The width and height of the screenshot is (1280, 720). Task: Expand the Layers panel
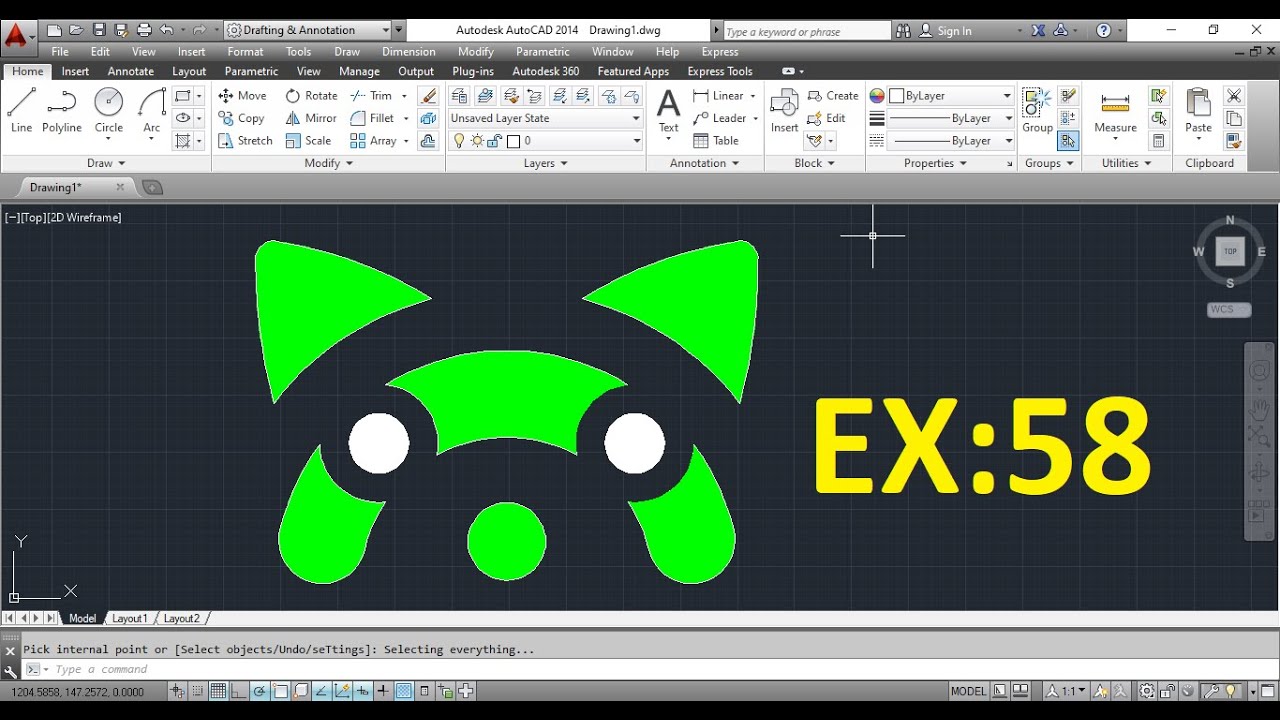[545, 163]
